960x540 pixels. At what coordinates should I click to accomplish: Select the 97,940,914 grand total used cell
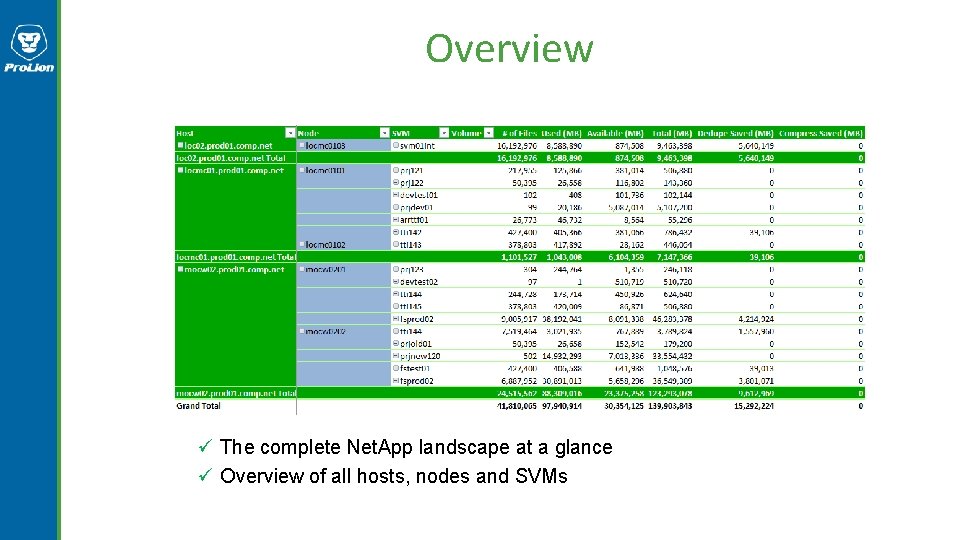[561, 405]
